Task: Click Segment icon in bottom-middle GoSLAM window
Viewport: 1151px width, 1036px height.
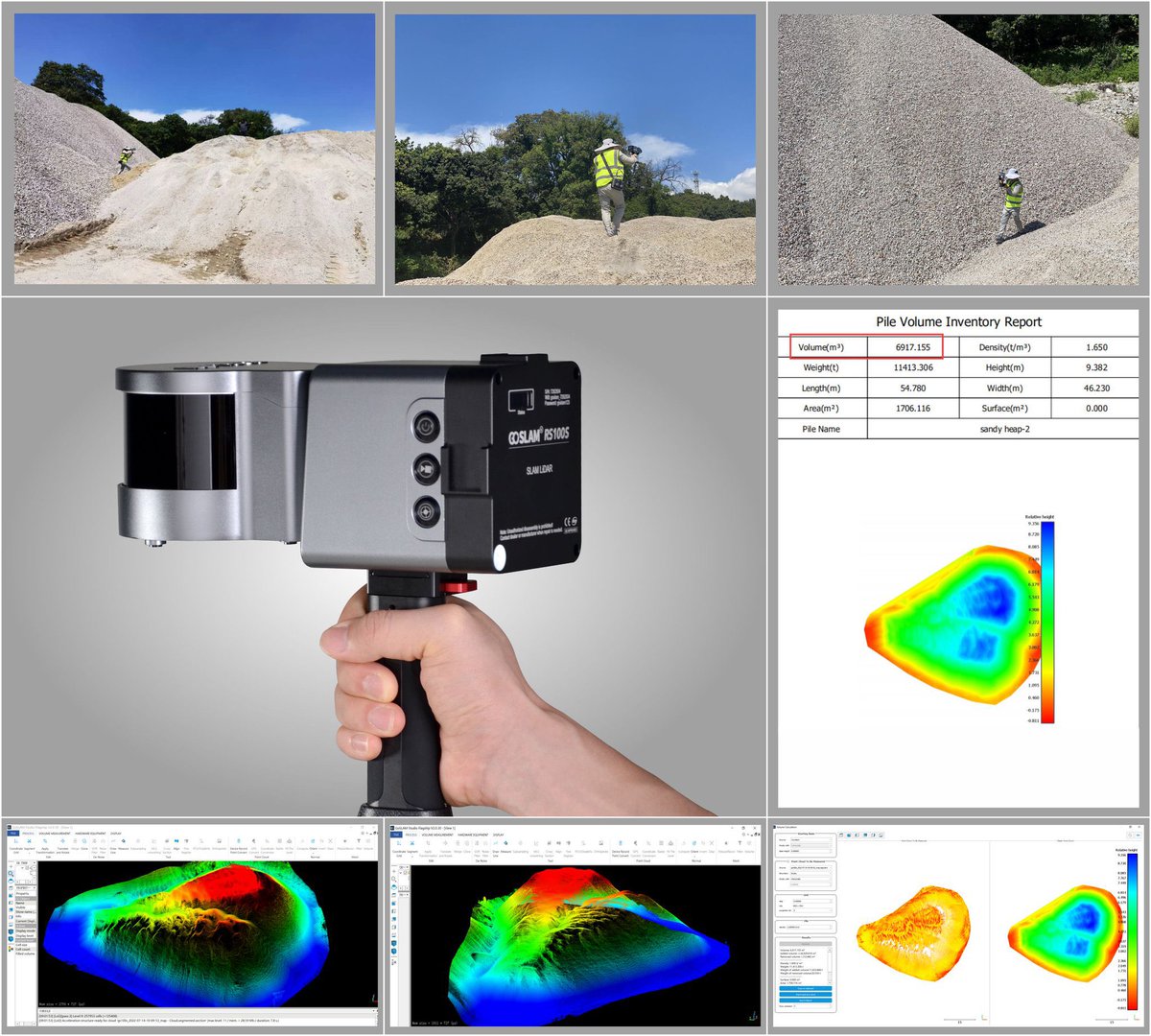Action: point(412,845)
